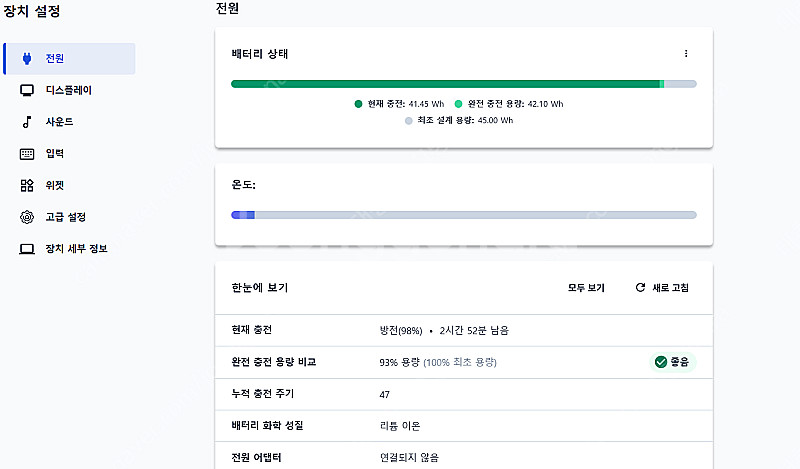
Task: Click the green checkmark in 좋음 badge
Action: (x=660, y=362)
